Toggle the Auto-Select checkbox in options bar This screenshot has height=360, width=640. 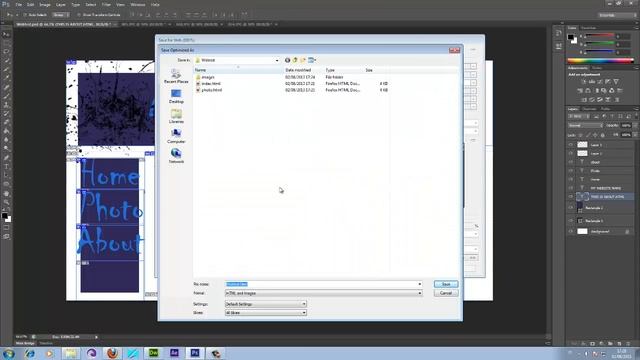pos(24,15)
